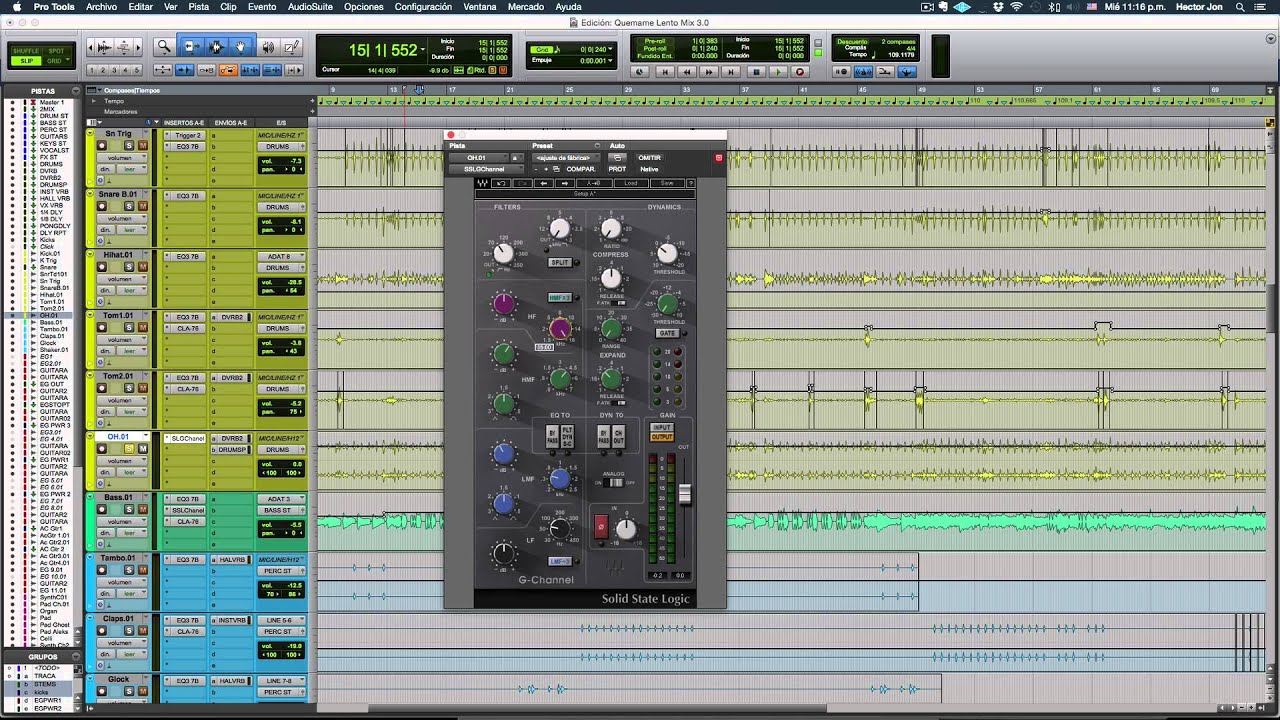Image resolution: width=1280 pixels, height=720 pixels.
Task: Enable Shuffle edit mode
Action: 26,51
